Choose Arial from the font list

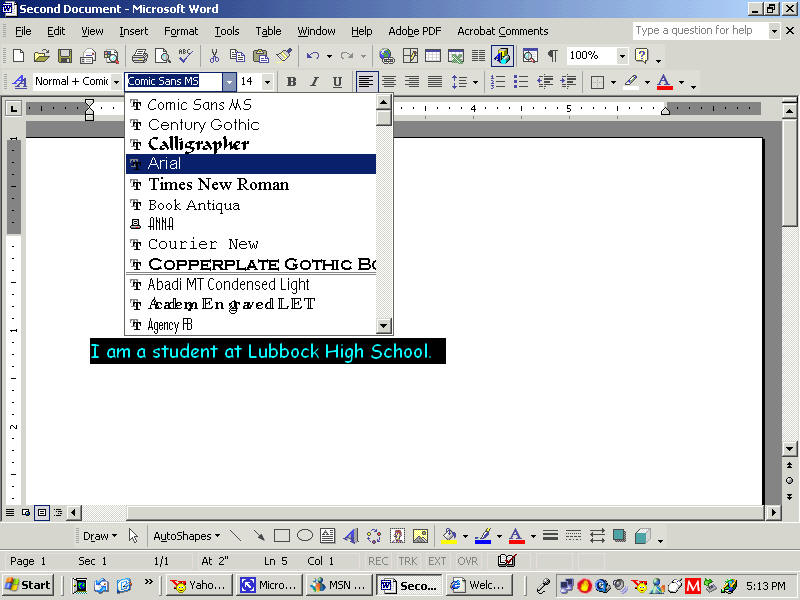tap(251, 164)
